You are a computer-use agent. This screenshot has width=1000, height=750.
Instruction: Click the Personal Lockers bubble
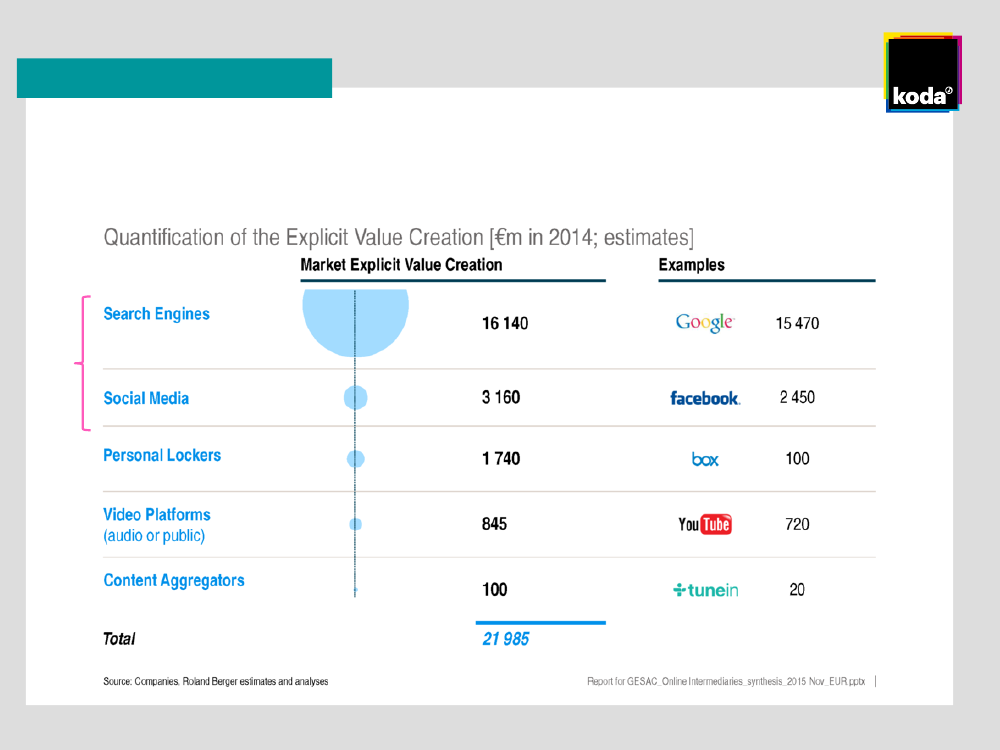click(x=356, y=459)
